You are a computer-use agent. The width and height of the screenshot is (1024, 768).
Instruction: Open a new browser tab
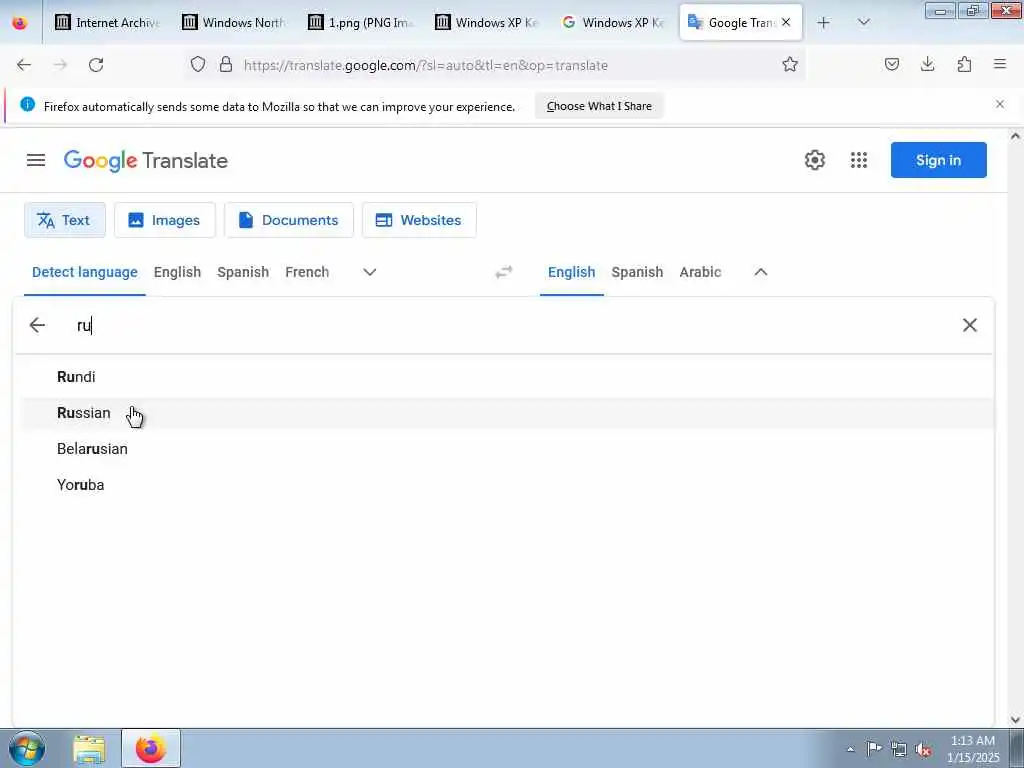(824, 22)
